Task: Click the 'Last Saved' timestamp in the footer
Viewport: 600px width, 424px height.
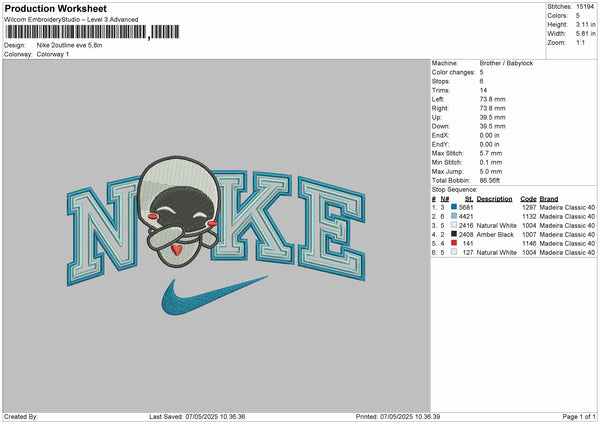Action: coord(197,417)
